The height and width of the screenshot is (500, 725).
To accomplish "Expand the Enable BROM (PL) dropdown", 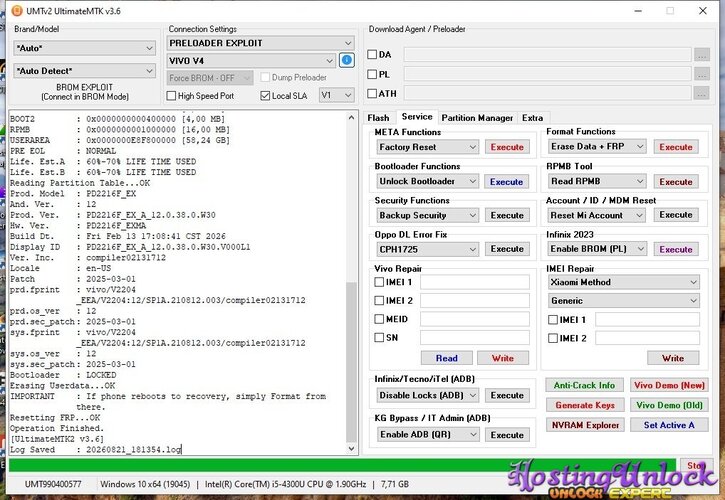I will (x=596, y=249).
